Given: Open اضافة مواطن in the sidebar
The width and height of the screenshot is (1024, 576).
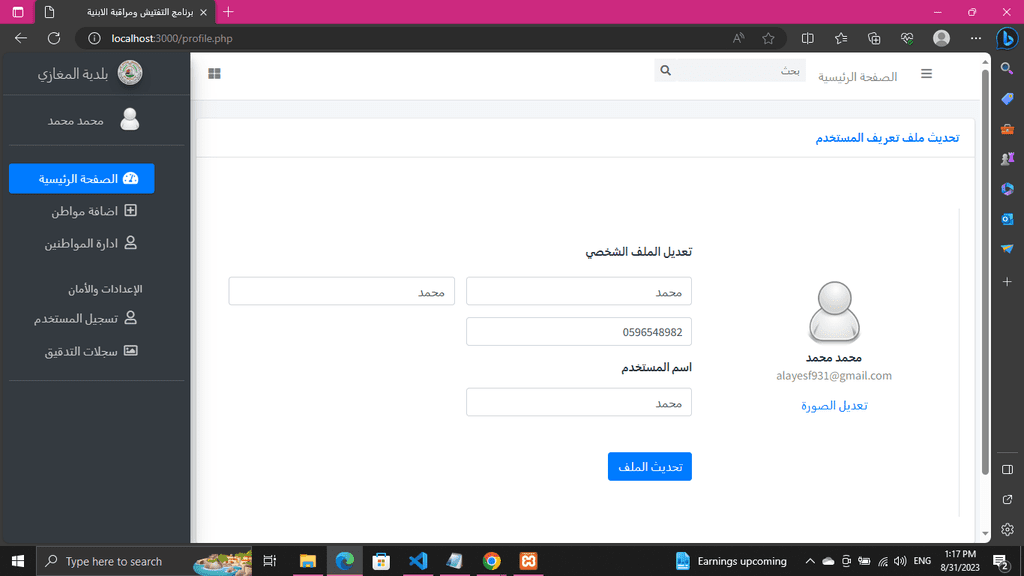Looking at the screenshot, I should coord(93,211).
